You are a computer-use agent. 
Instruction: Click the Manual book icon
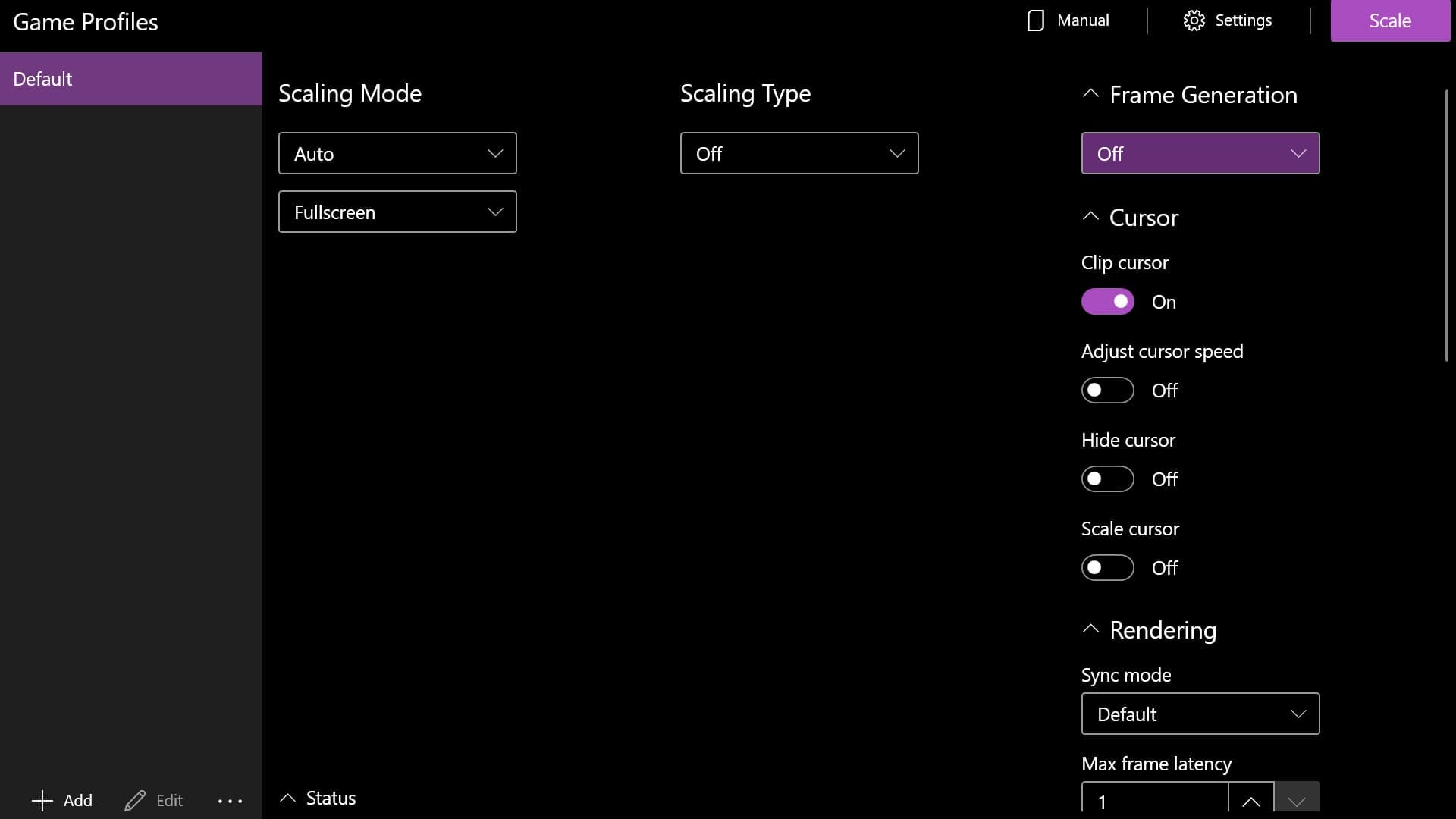tap(1035, 20)
